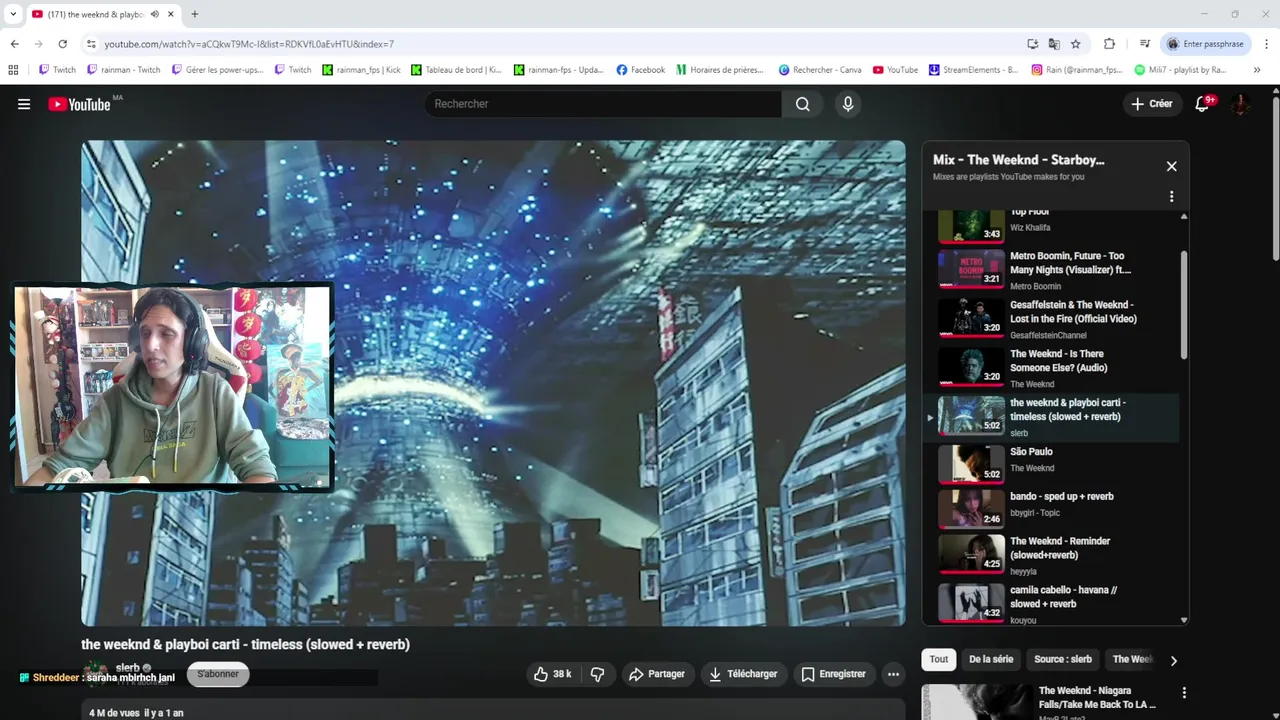Open the account avatar menu
The image size is (1280, 720).
1240,104
